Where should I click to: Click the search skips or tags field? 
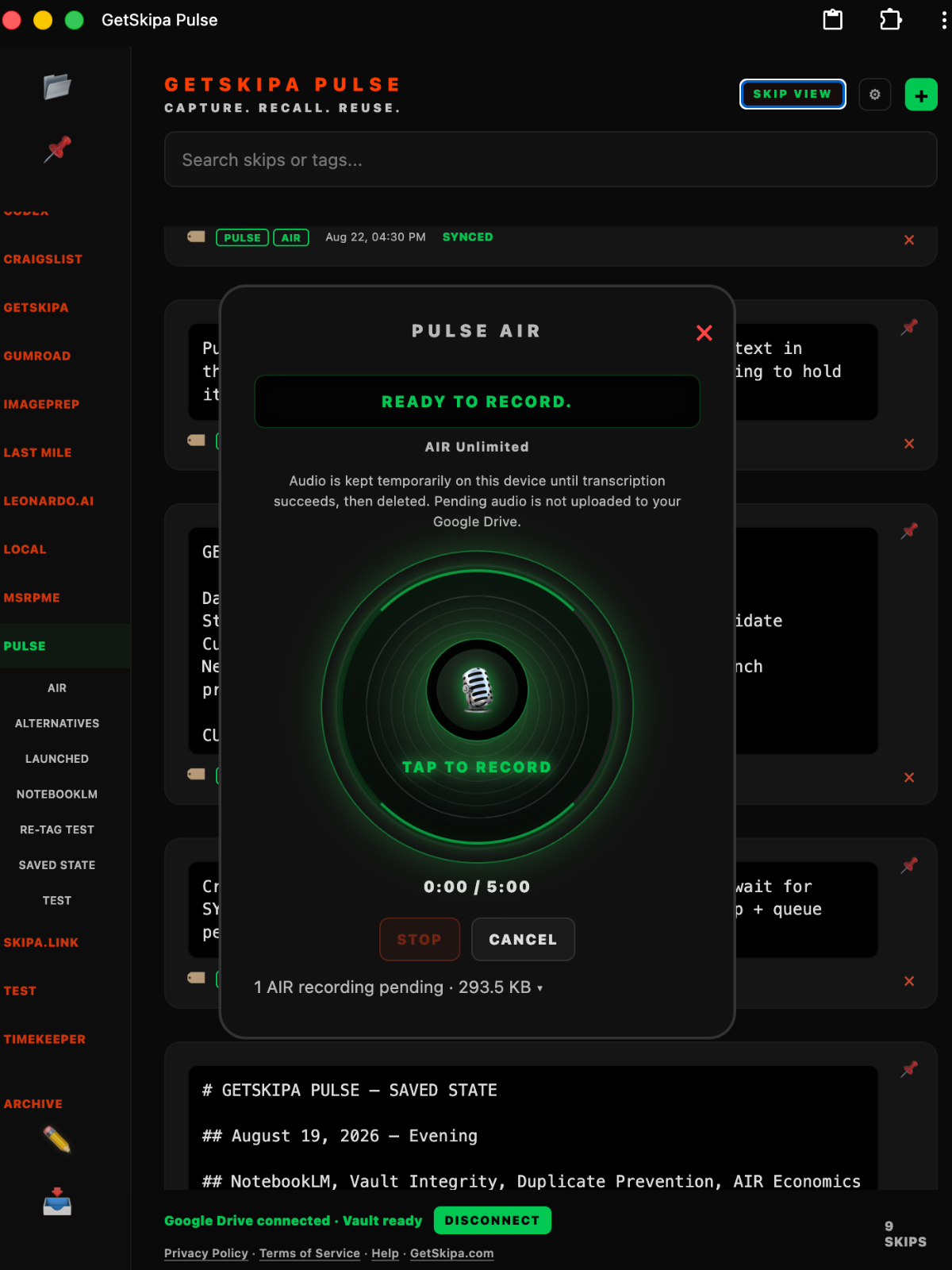551,160
